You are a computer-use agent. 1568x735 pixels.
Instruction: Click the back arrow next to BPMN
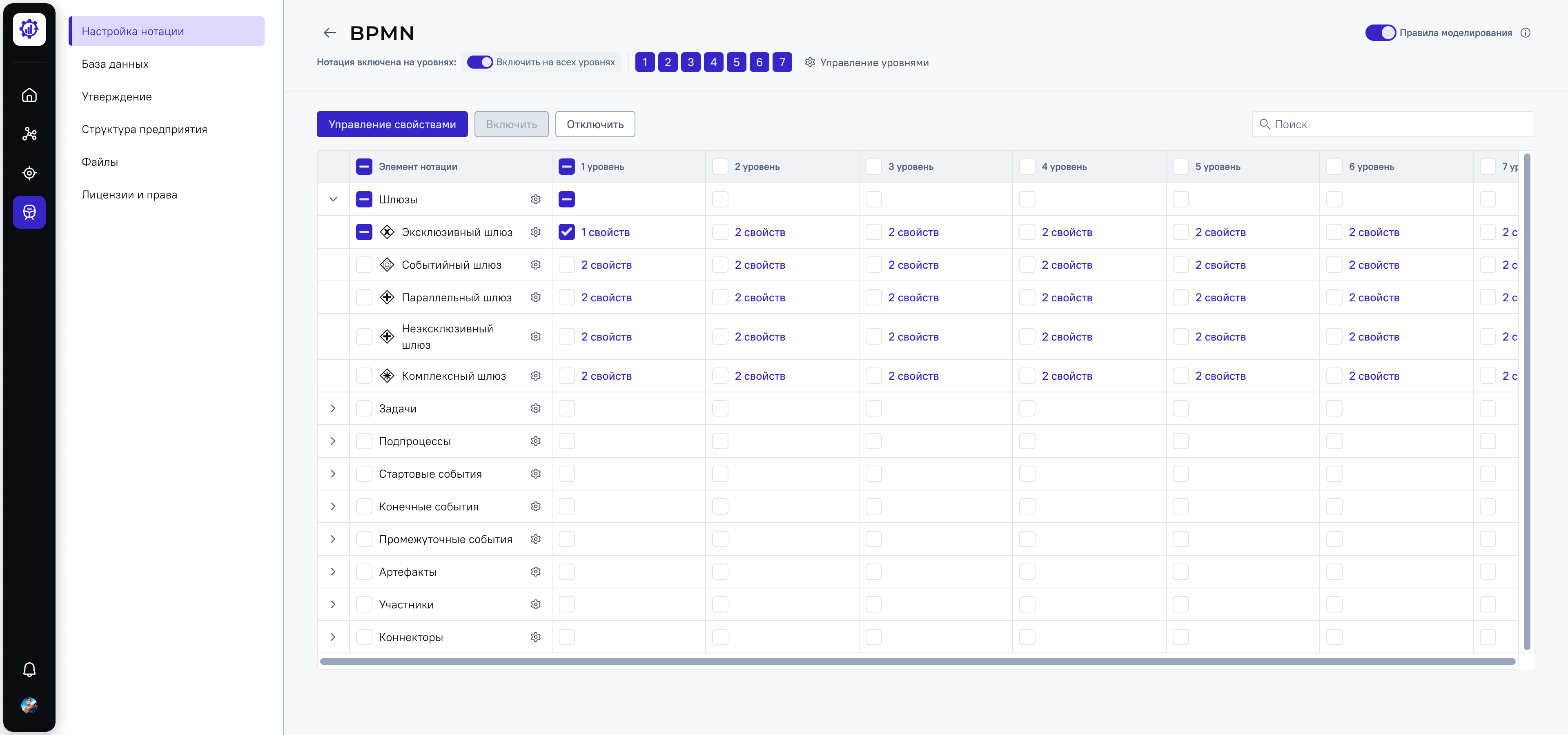point(330,33)
